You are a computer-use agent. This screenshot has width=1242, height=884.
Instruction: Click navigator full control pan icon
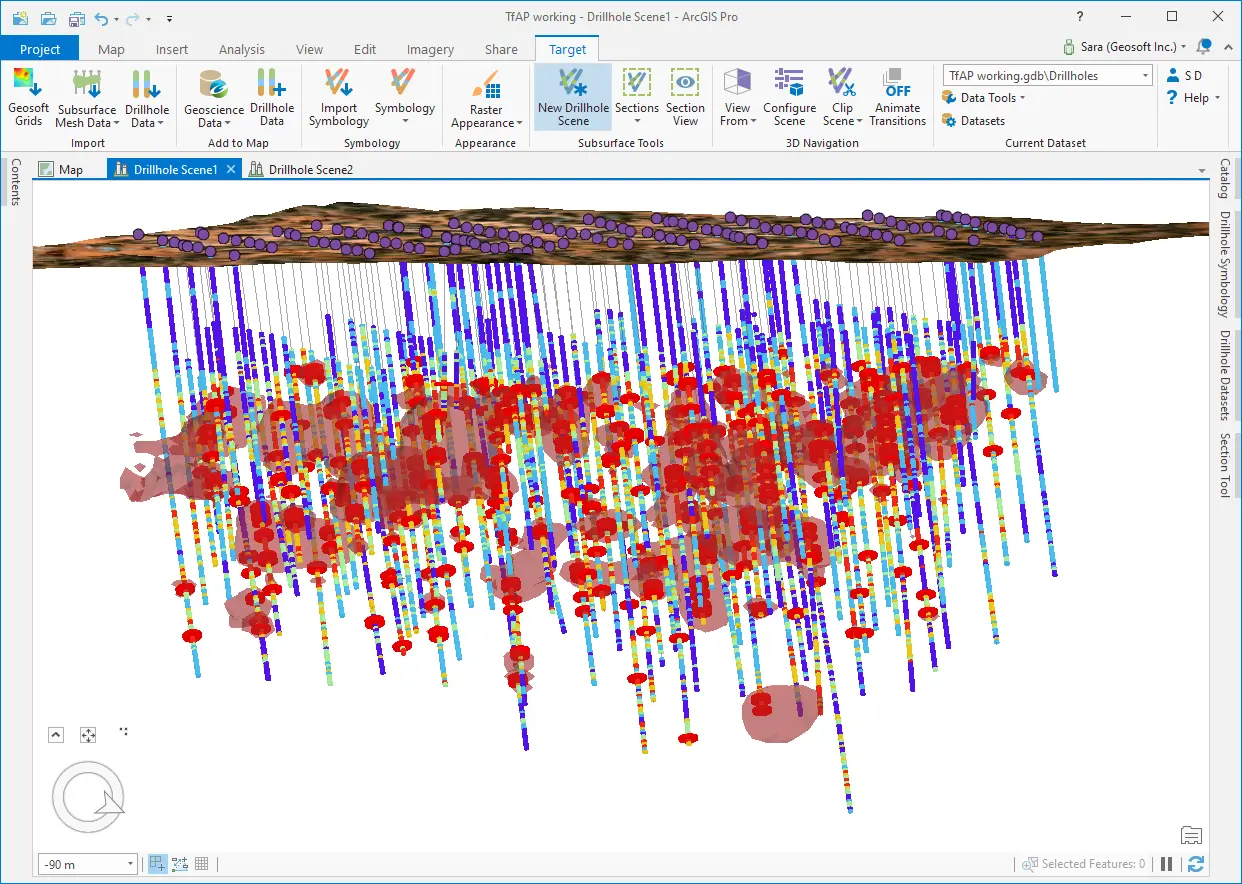(x=88, y=735)
